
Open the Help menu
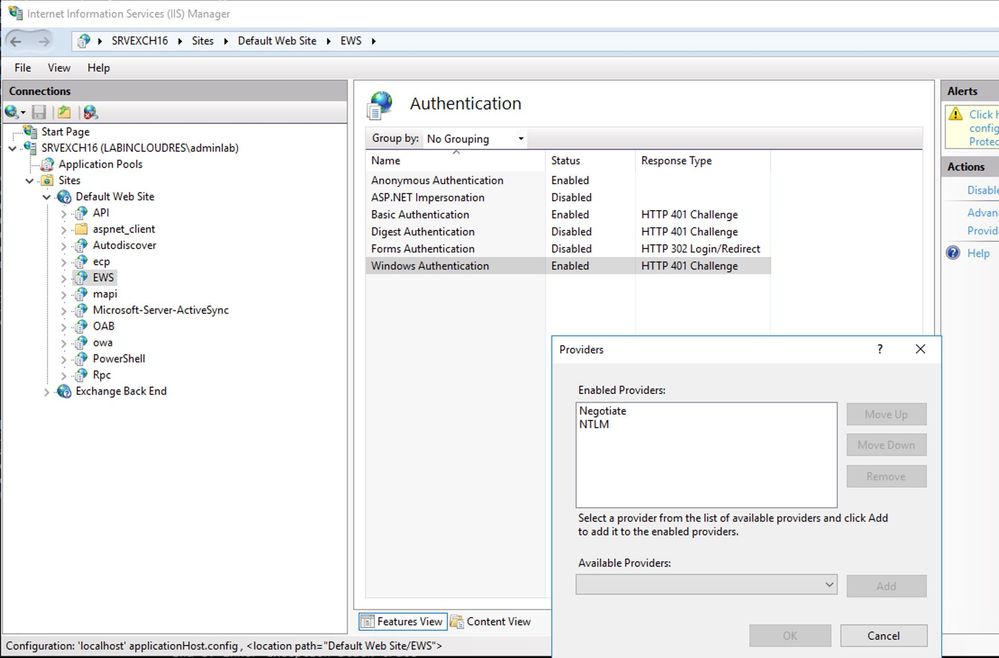99,68
